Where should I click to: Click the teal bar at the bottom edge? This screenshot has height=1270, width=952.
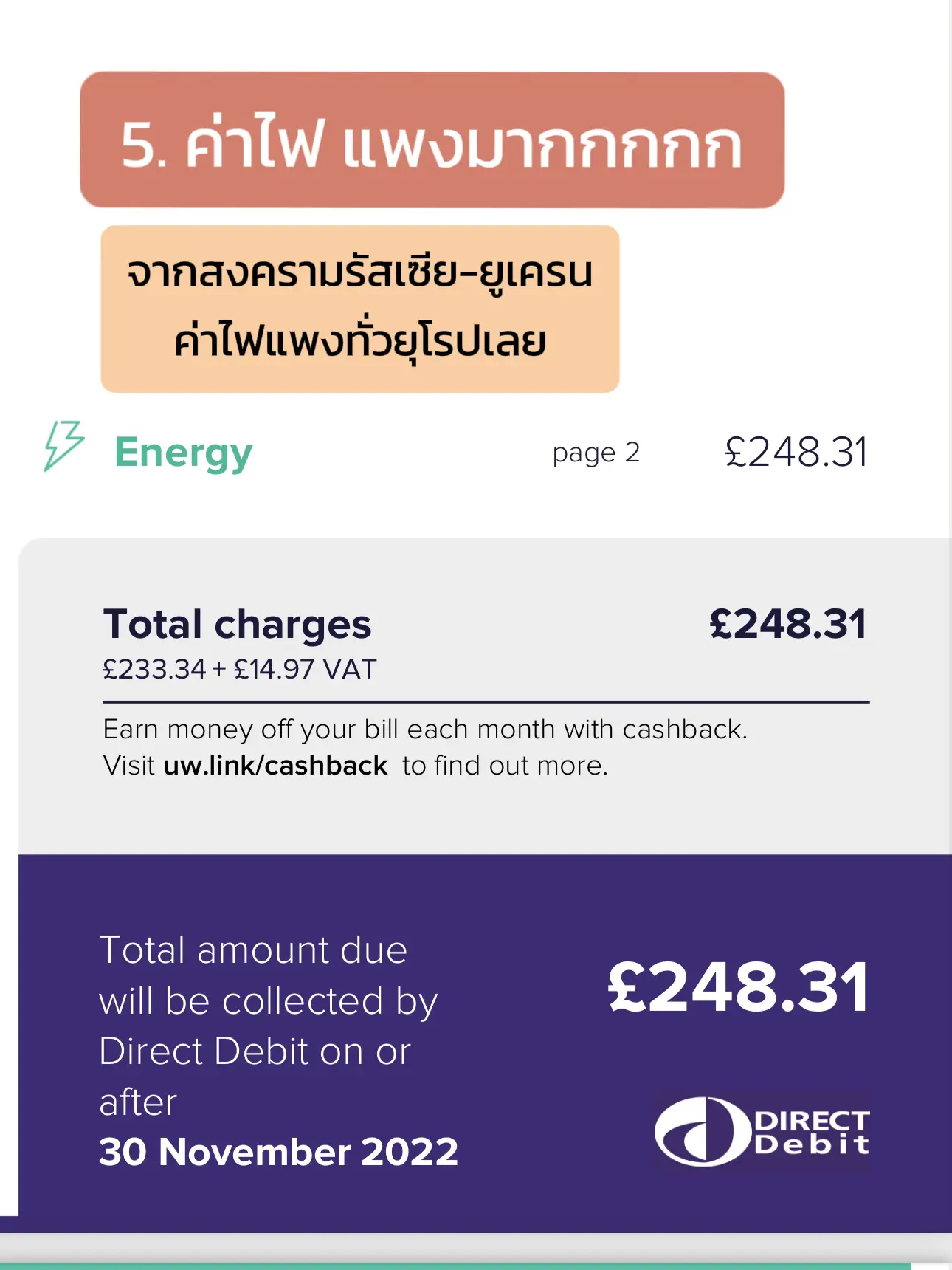coord(455,1265)
